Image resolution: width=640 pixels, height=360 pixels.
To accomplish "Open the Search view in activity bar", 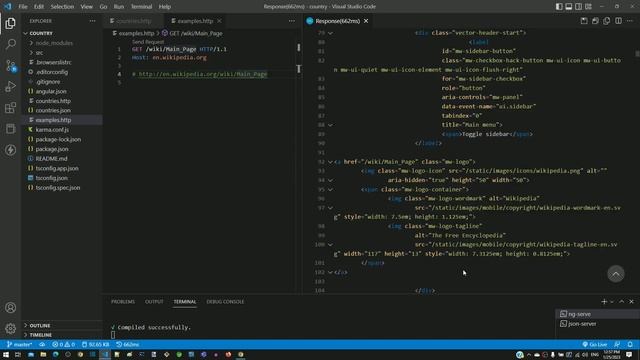I will [11, 44].
